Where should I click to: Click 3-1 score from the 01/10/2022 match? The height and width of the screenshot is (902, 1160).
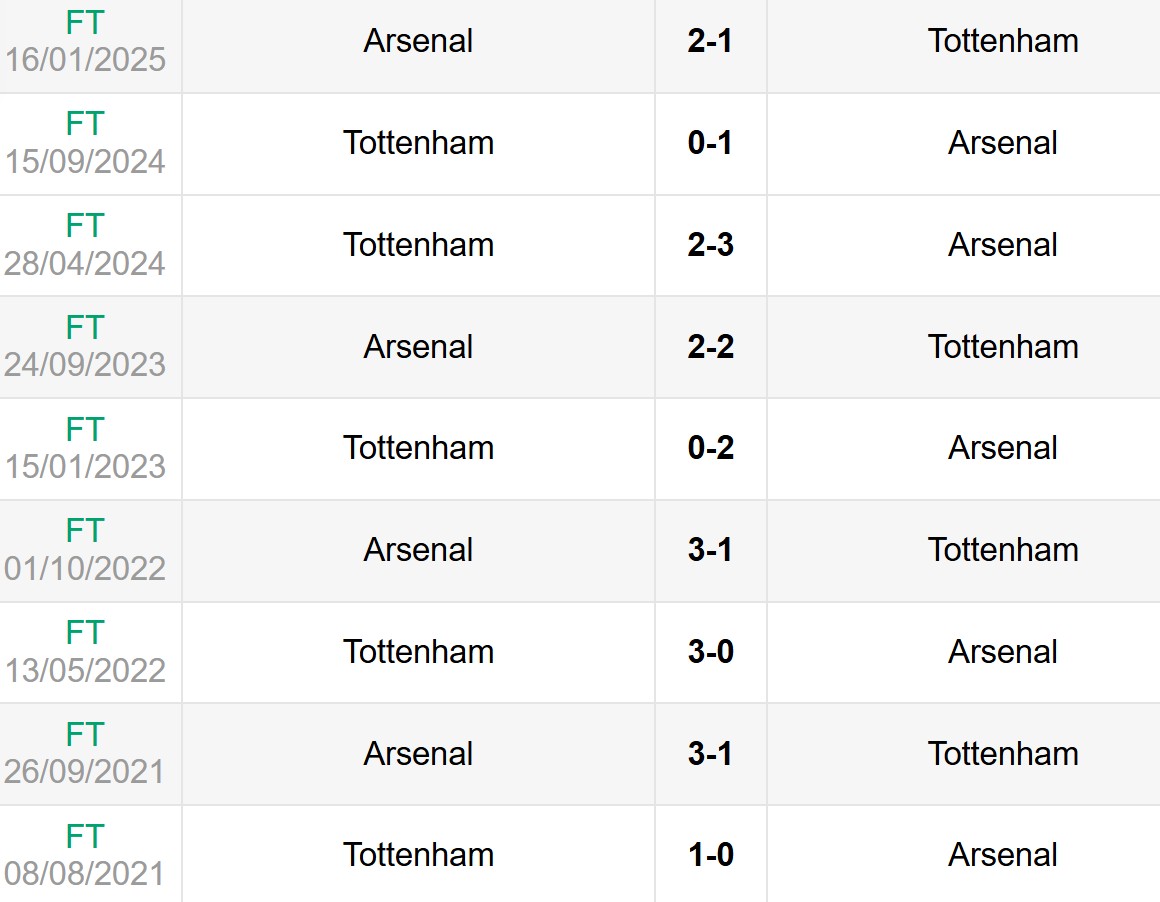tap(710, 550)
